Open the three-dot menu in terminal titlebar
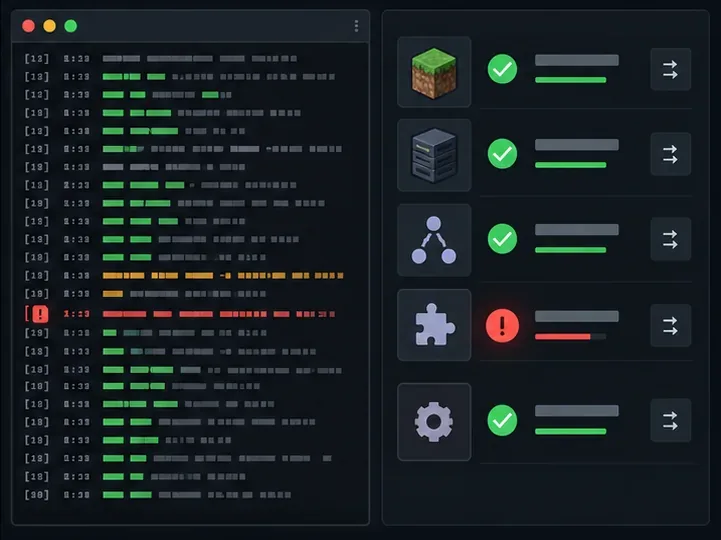721x540 pixels. 356,26
